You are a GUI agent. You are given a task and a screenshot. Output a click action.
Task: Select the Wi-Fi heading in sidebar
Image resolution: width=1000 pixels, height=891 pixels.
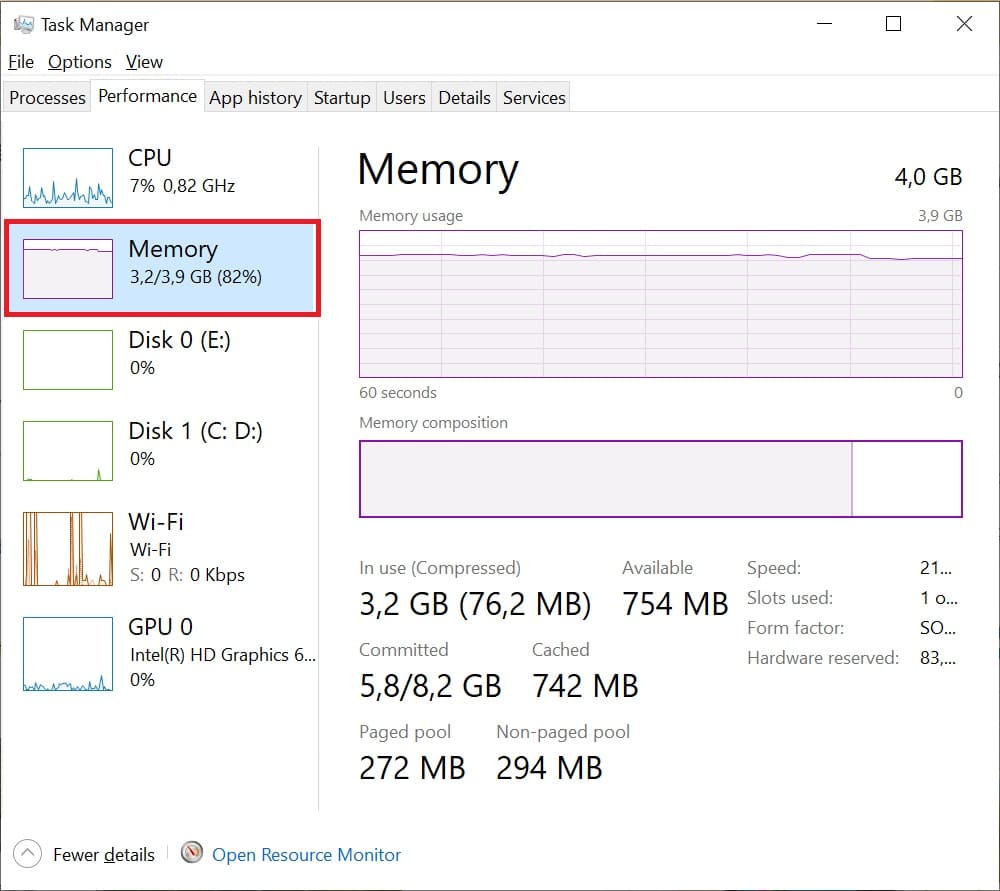pyautogui.click(x=156, y=522)
